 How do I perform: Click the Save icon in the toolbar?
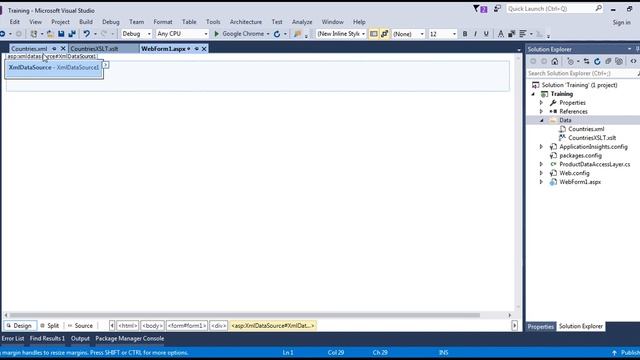pyautogui.click(x=61, y=34)
